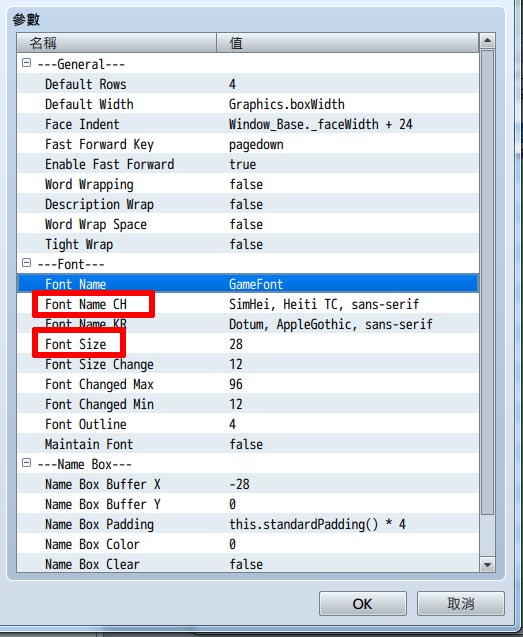Click the OK button
The height and width of the screenshot is (637, 523).
click(362, 604)
